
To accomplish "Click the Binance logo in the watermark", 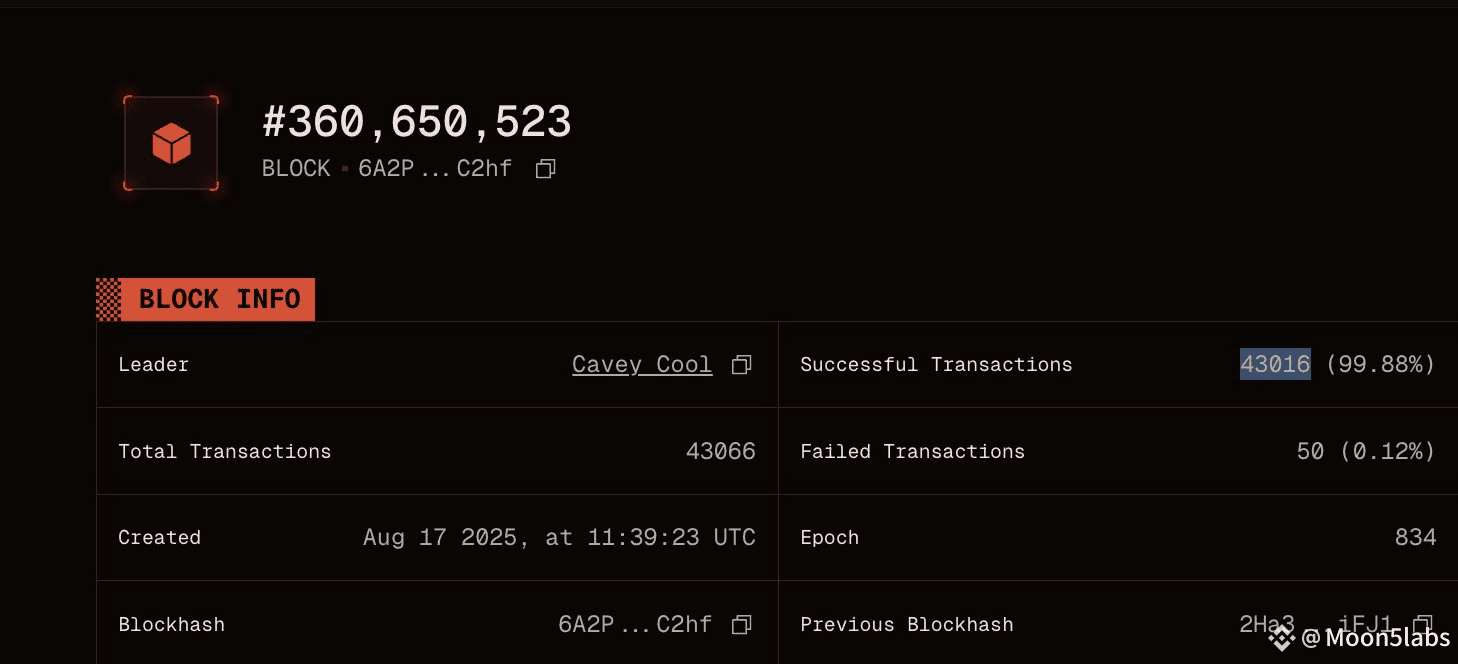I will pos(1281,637).
